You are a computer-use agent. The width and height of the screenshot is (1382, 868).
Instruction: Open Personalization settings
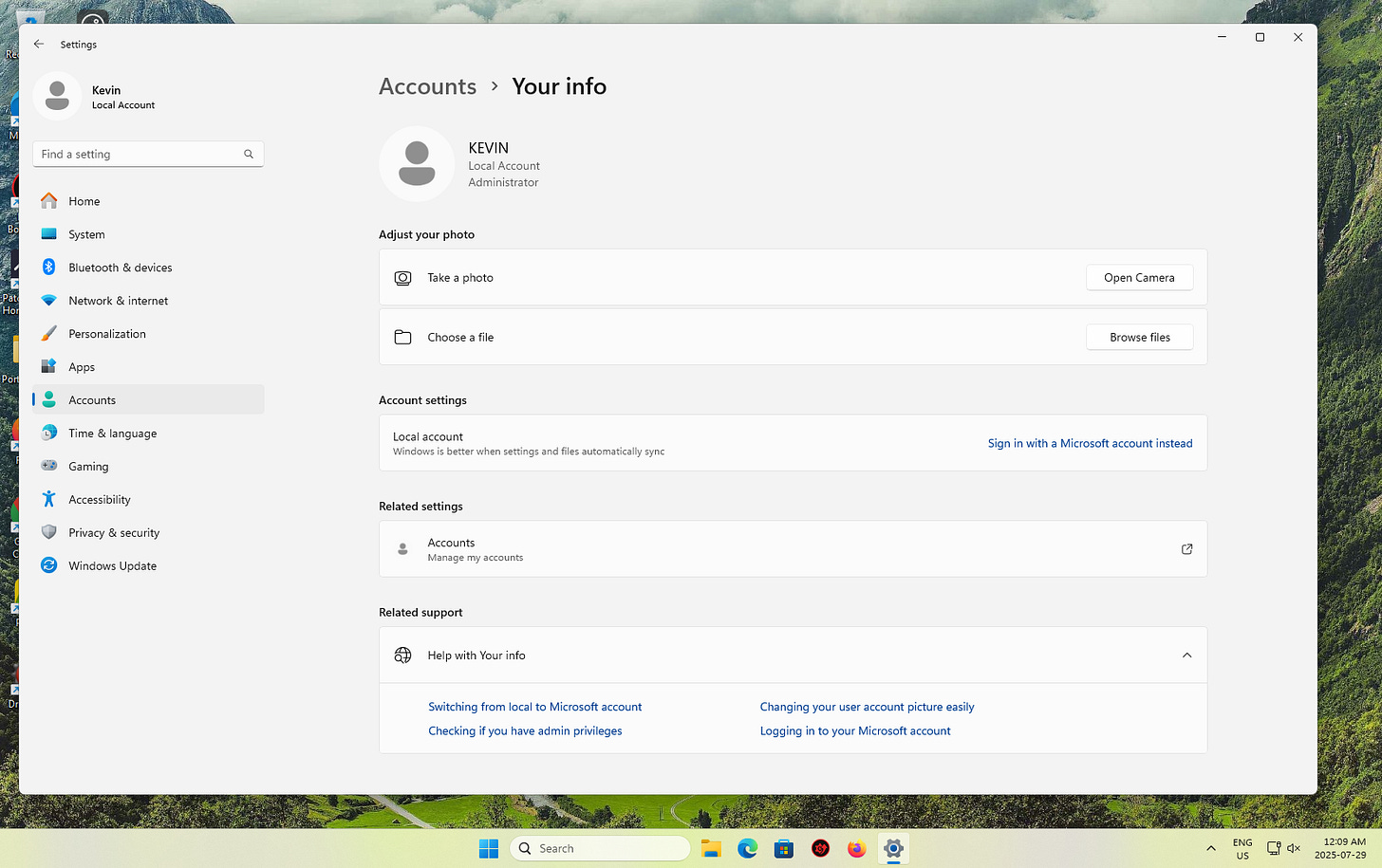(x=148, y=334)
